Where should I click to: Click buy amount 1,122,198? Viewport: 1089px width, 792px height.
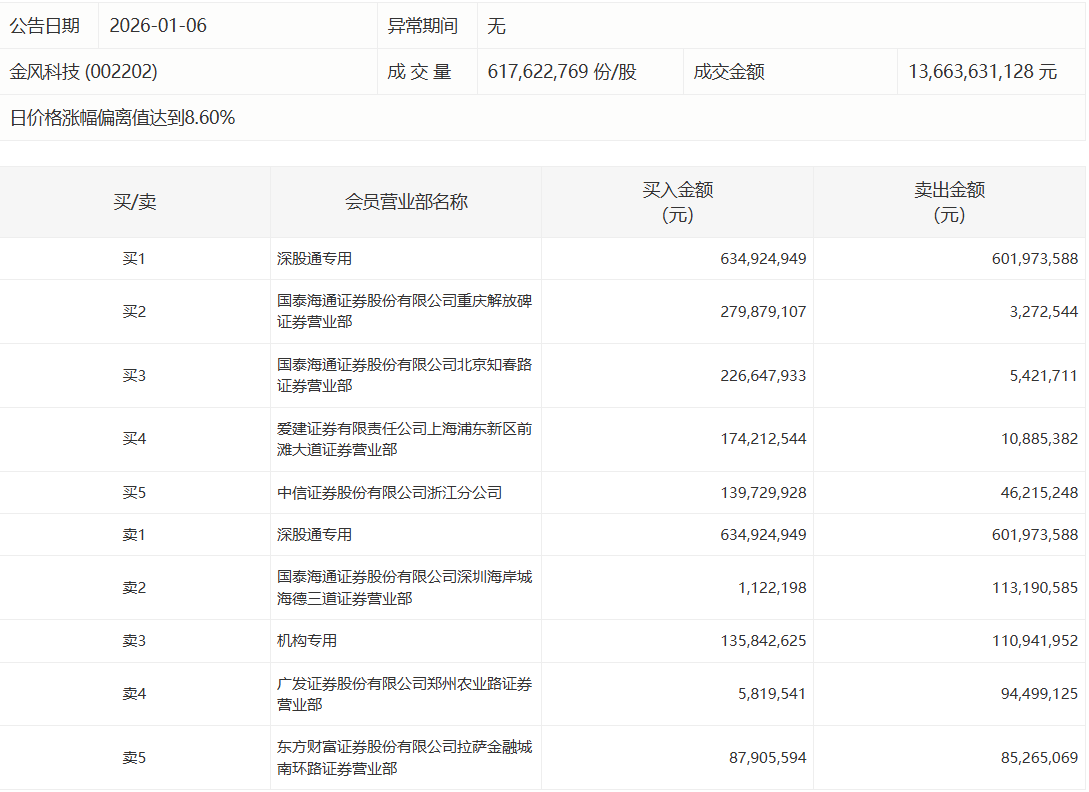tap(772, 588)
